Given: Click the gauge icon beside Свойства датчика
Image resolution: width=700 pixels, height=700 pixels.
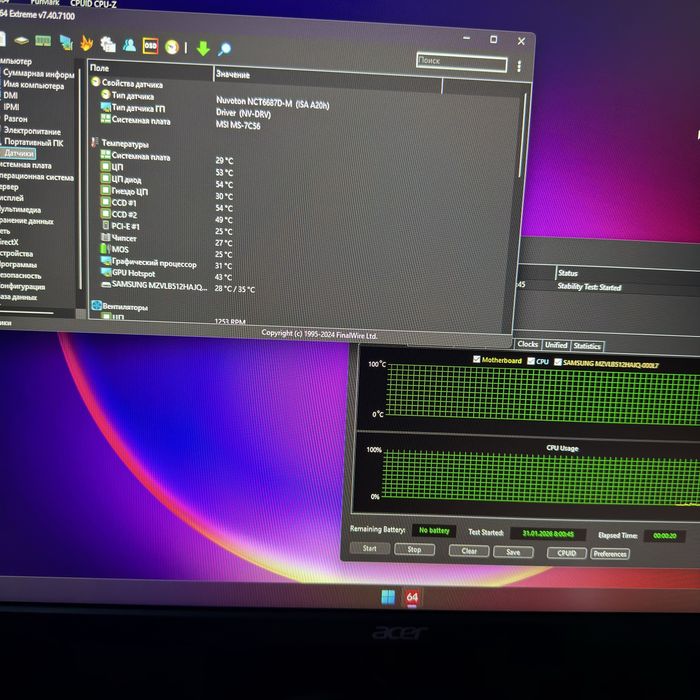Looking at the screenshot, I should [96, 82].
